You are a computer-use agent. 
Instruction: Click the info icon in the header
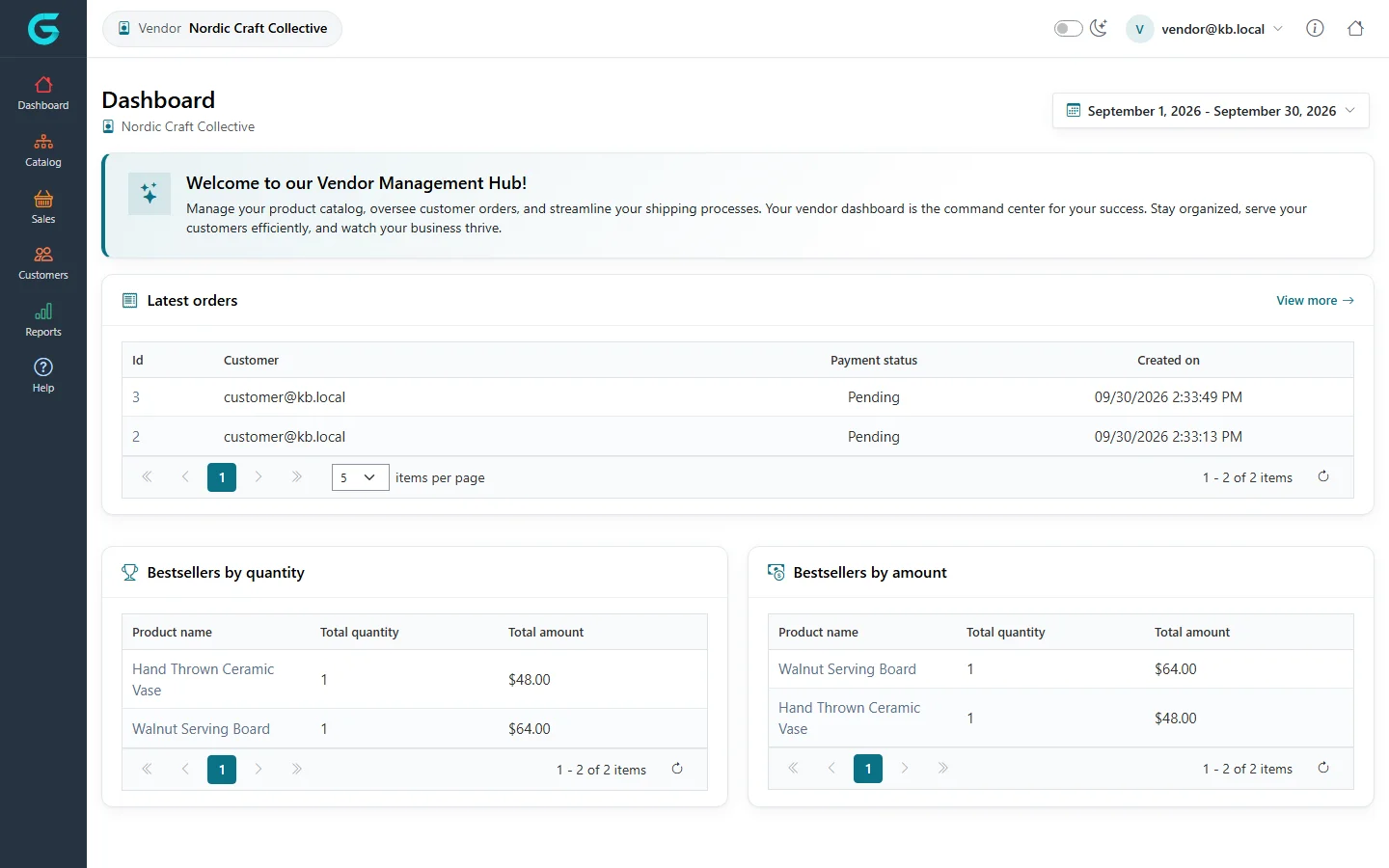tap(1315, 28)
